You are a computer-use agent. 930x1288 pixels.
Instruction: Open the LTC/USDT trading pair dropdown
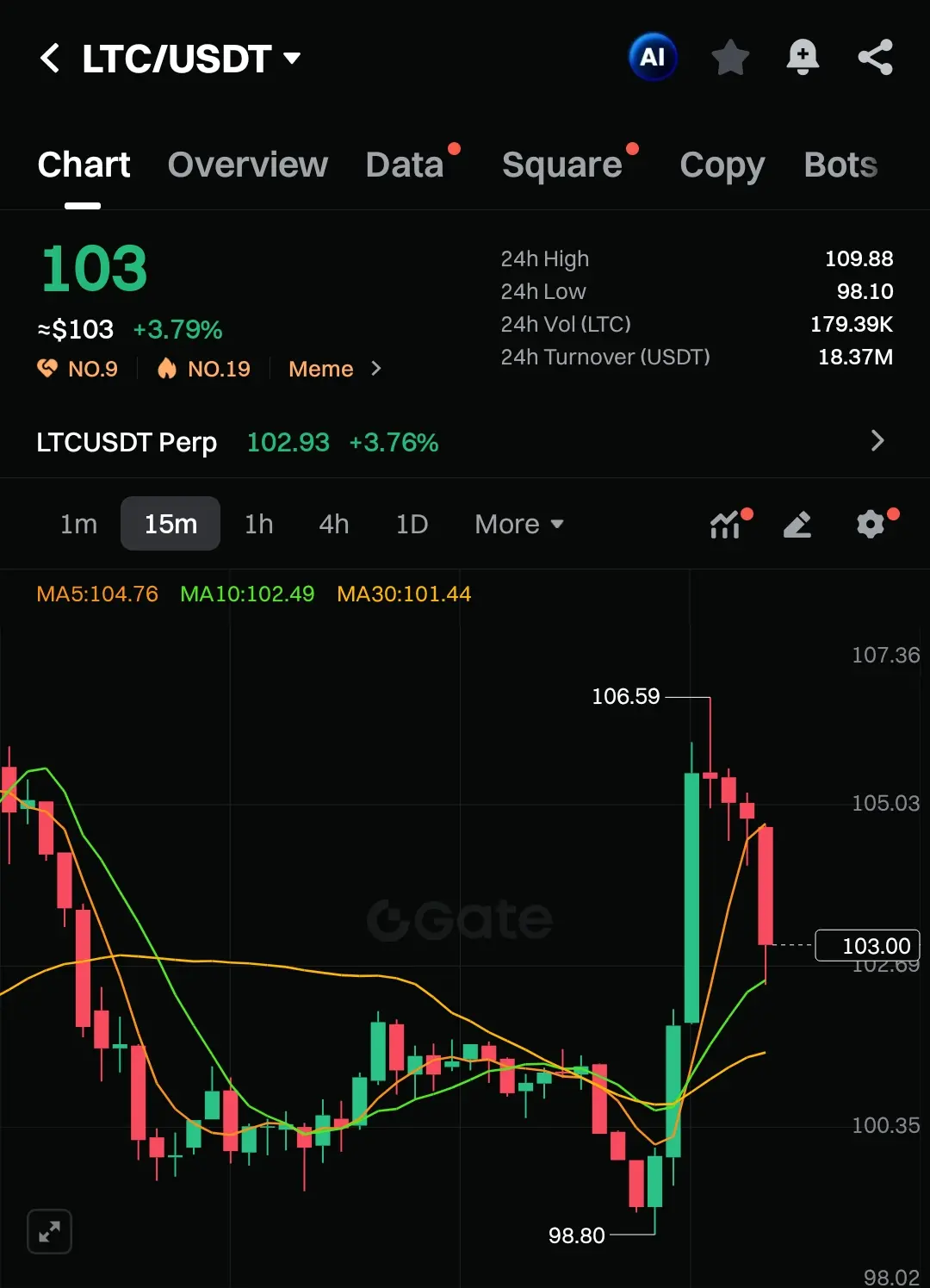coord(191,59)
